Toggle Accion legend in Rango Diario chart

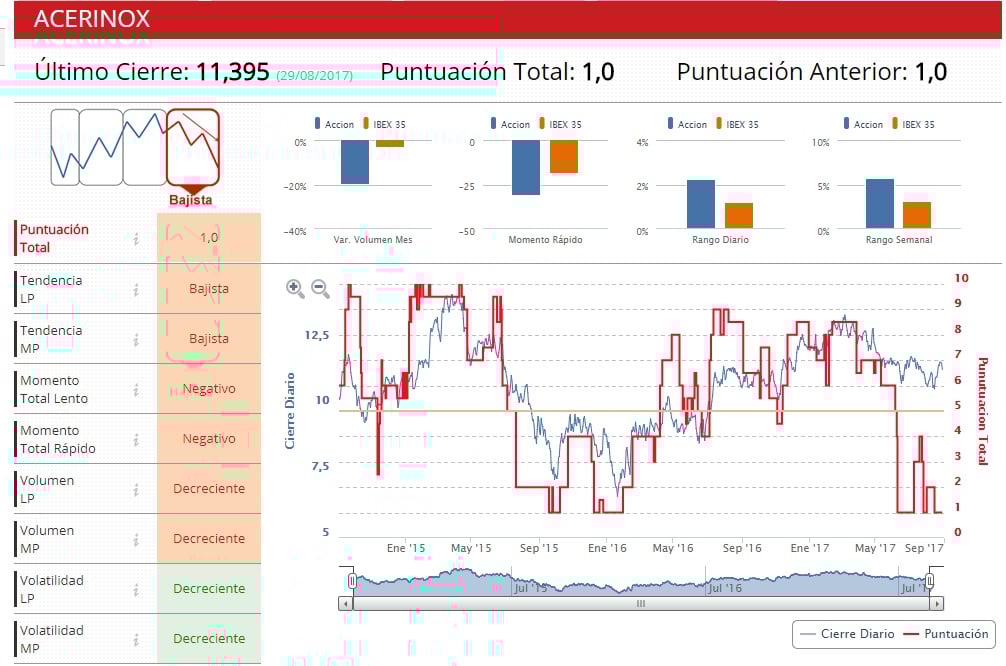[x=687, y=124]
